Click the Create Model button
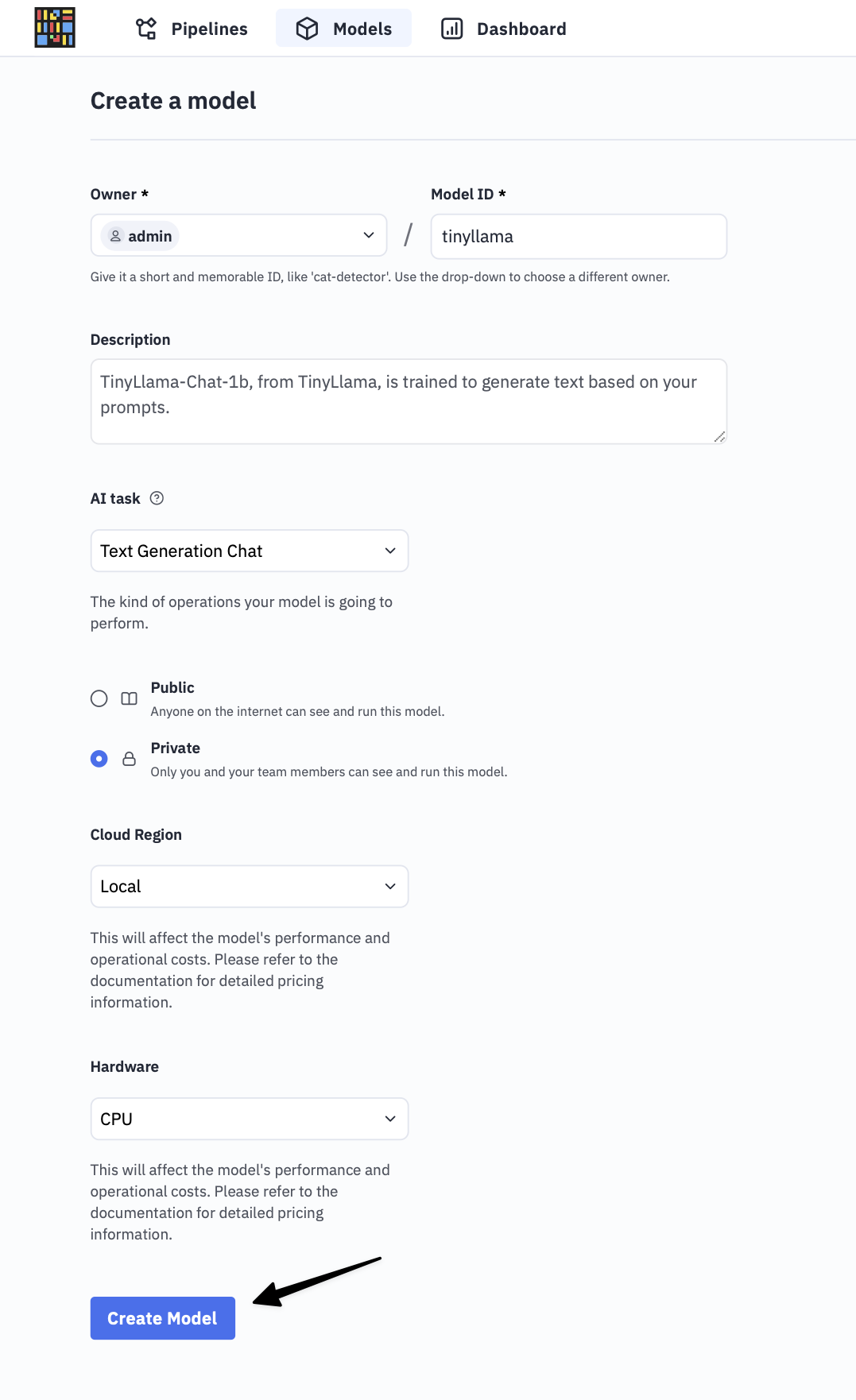856x1400 pixels. pyautogui.click(x=162, y=1318)
